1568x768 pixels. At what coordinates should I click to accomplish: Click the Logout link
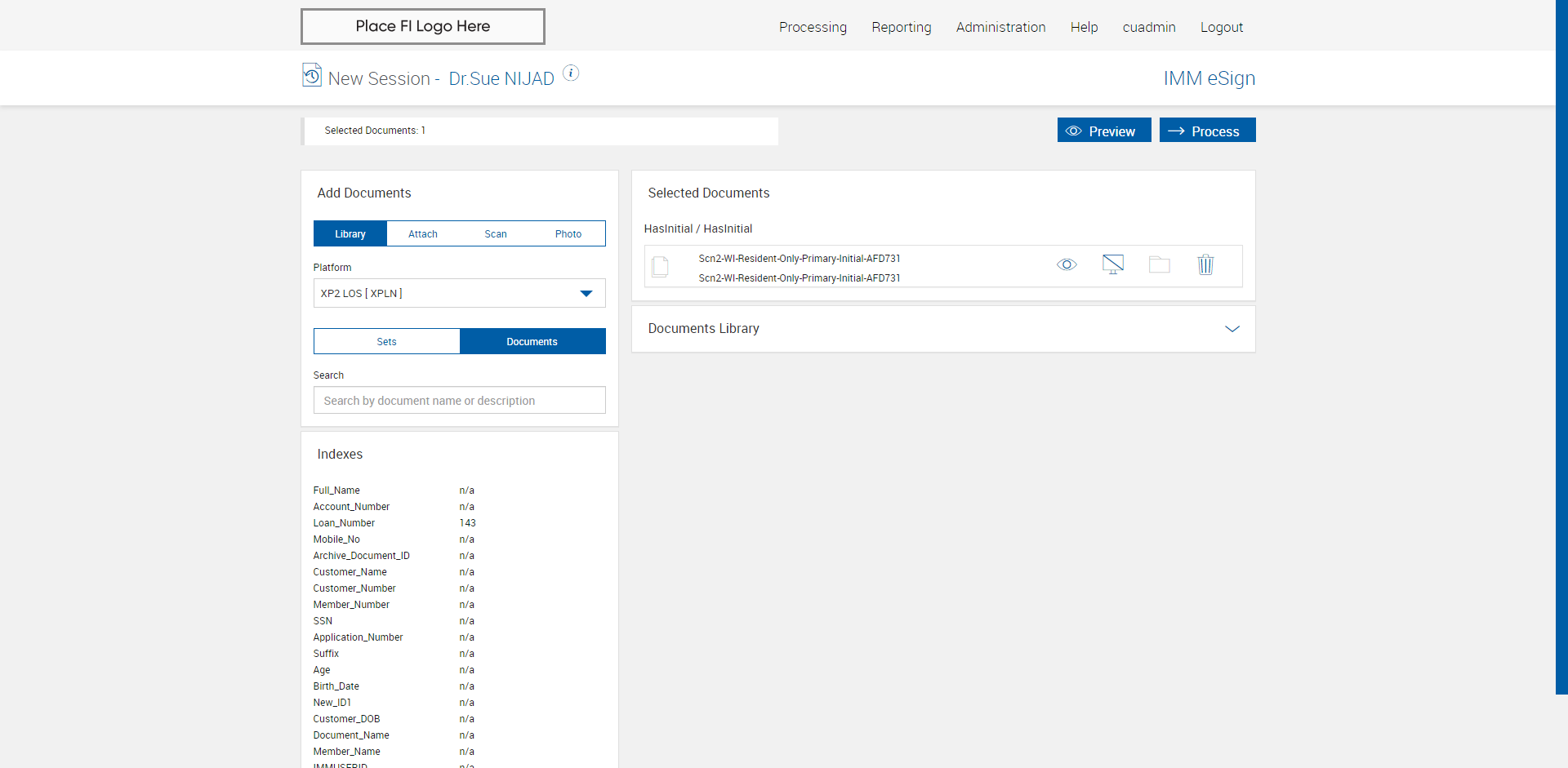pos(1221,27)
